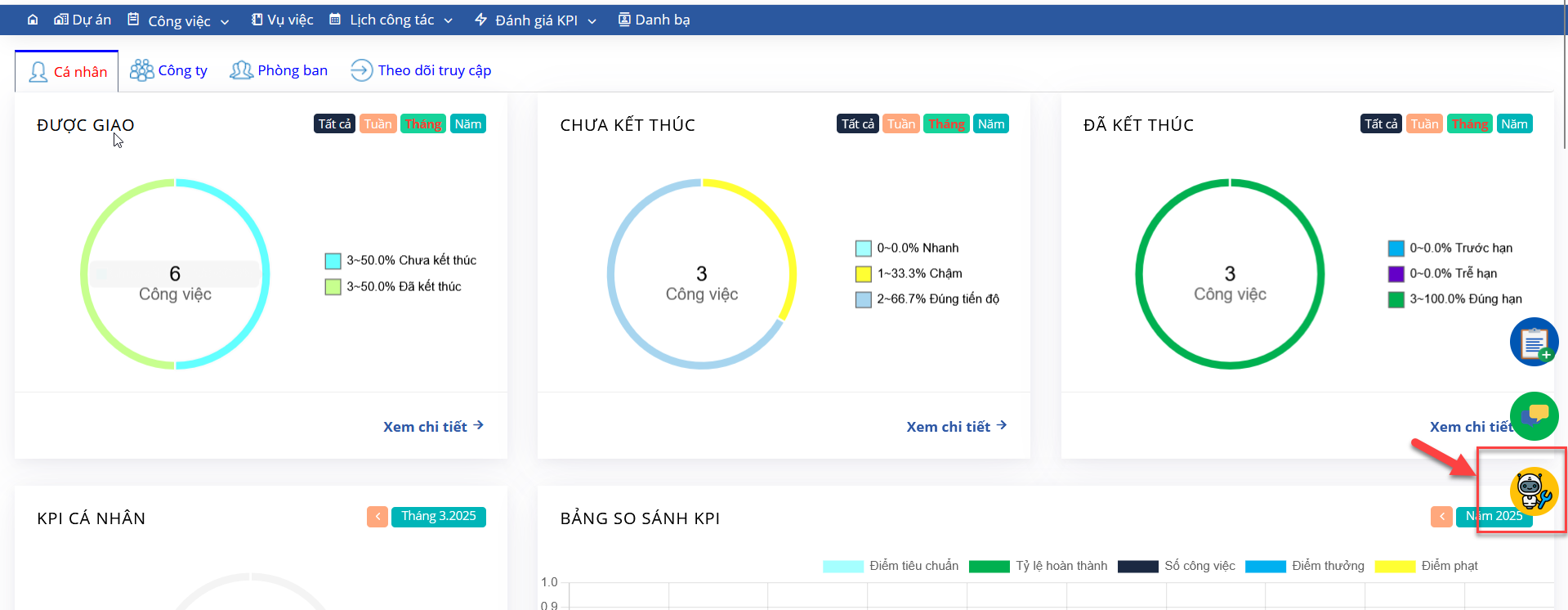
Task: Click the ĐÃ KẾT THÚC donut chart center
Action: tap(1230, 274)
